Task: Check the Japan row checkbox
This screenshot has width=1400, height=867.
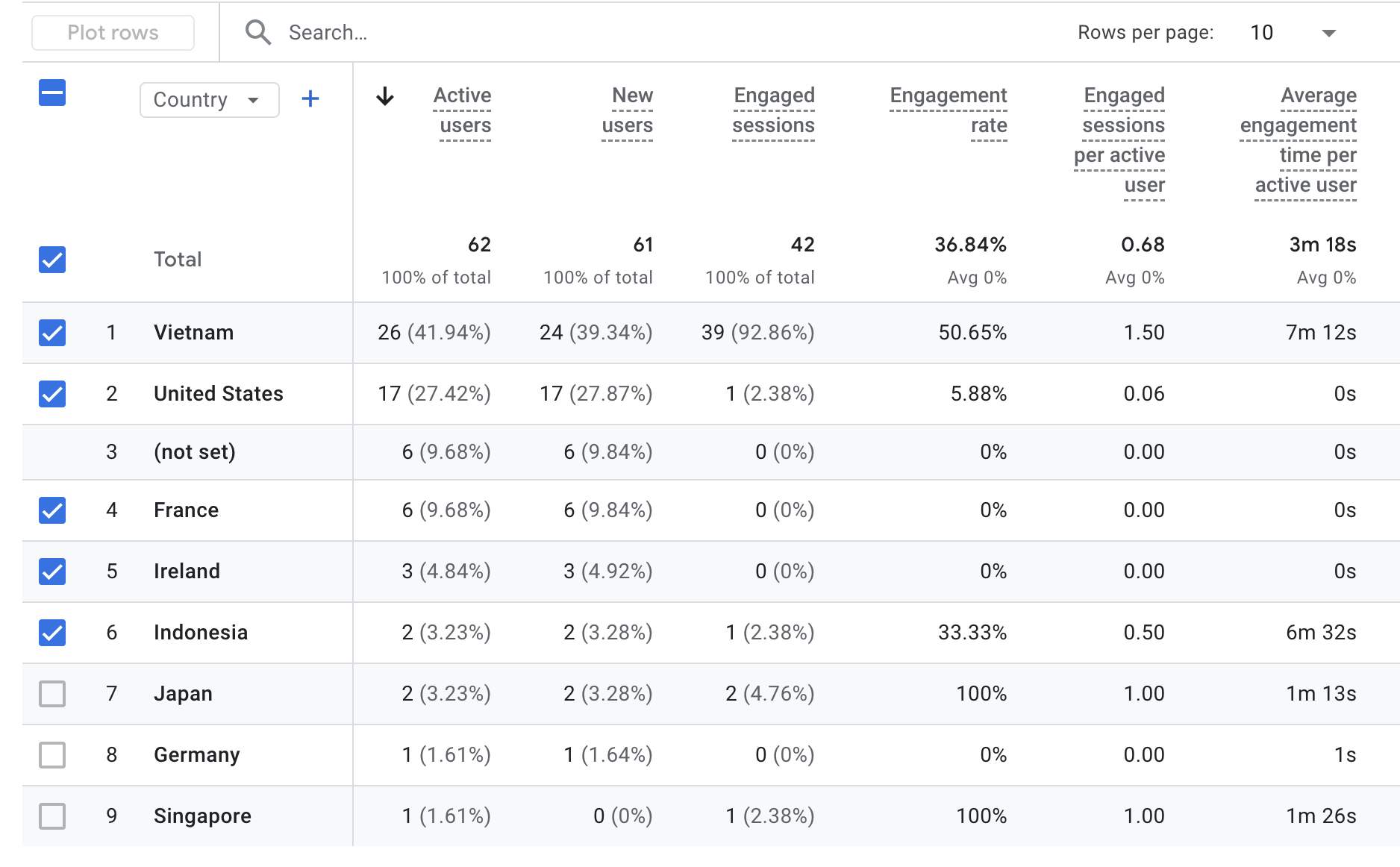Action: pyautogui.click(x=52, y=694)
